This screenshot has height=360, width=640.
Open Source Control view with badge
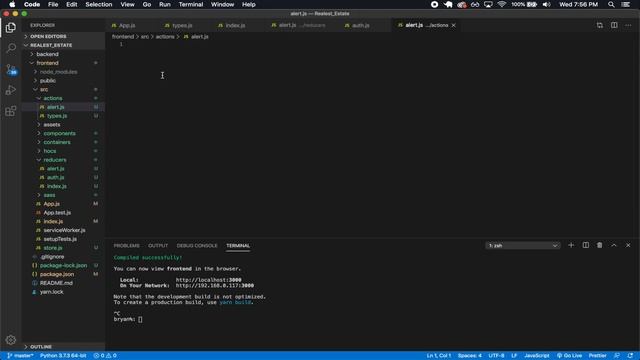point(11,69)
